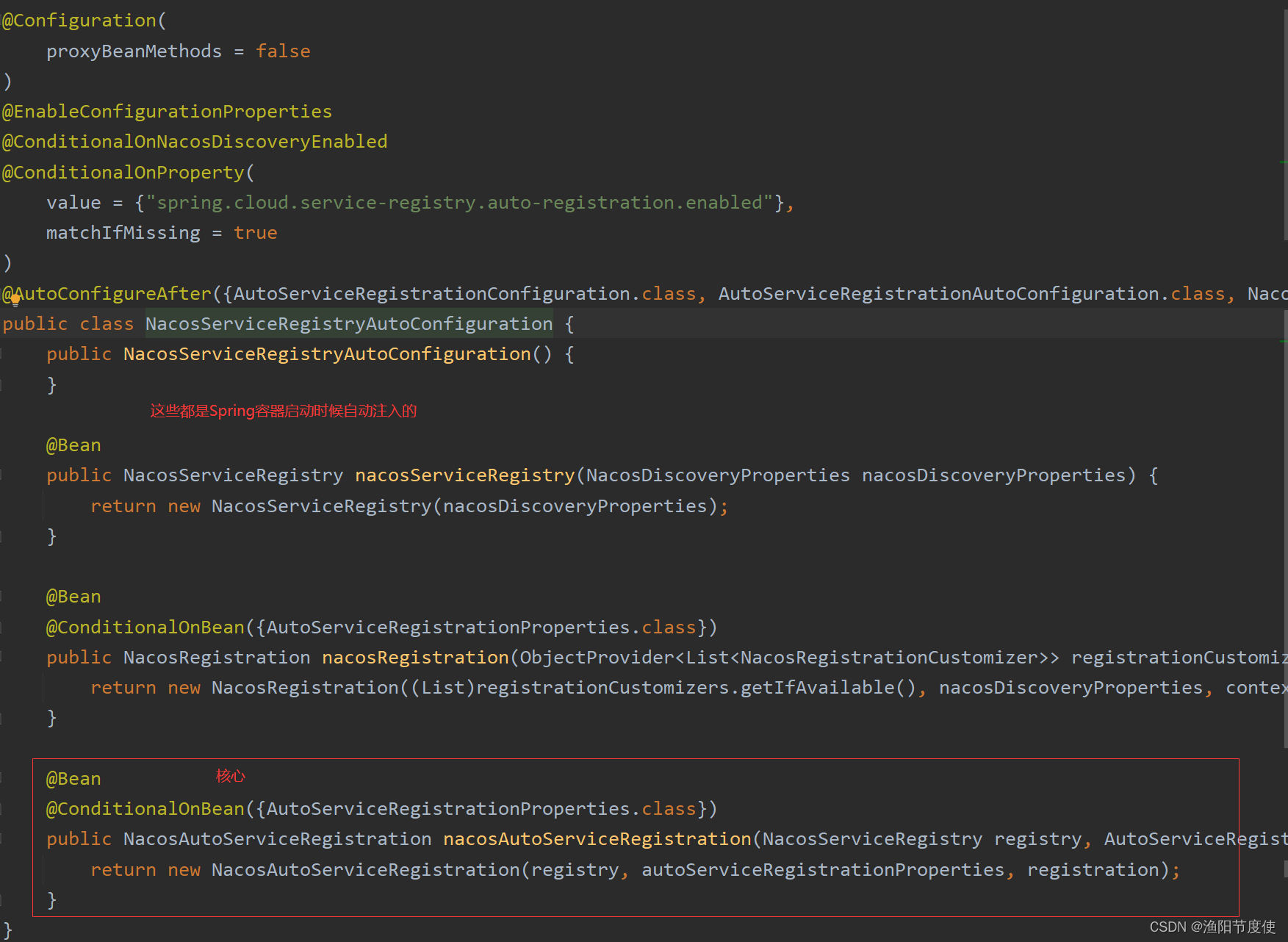Click the nacosServiceRegistry method name
1288x942 pixels.
click(x=465, y=475)
